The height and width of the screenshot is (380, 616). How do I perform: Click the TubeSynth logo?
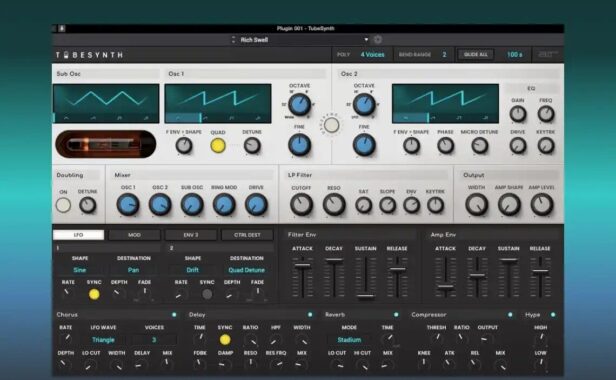(x=89, y=55)
